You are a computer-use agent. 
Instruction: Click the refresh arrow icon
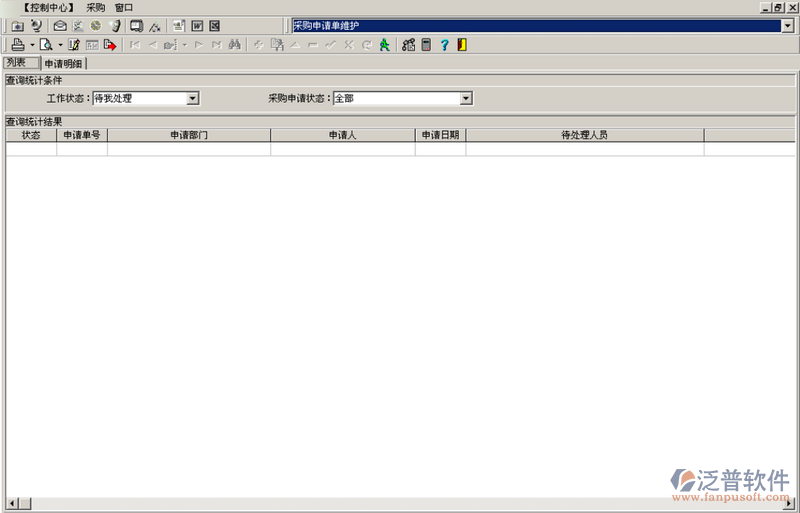click(x=366, y=45)
